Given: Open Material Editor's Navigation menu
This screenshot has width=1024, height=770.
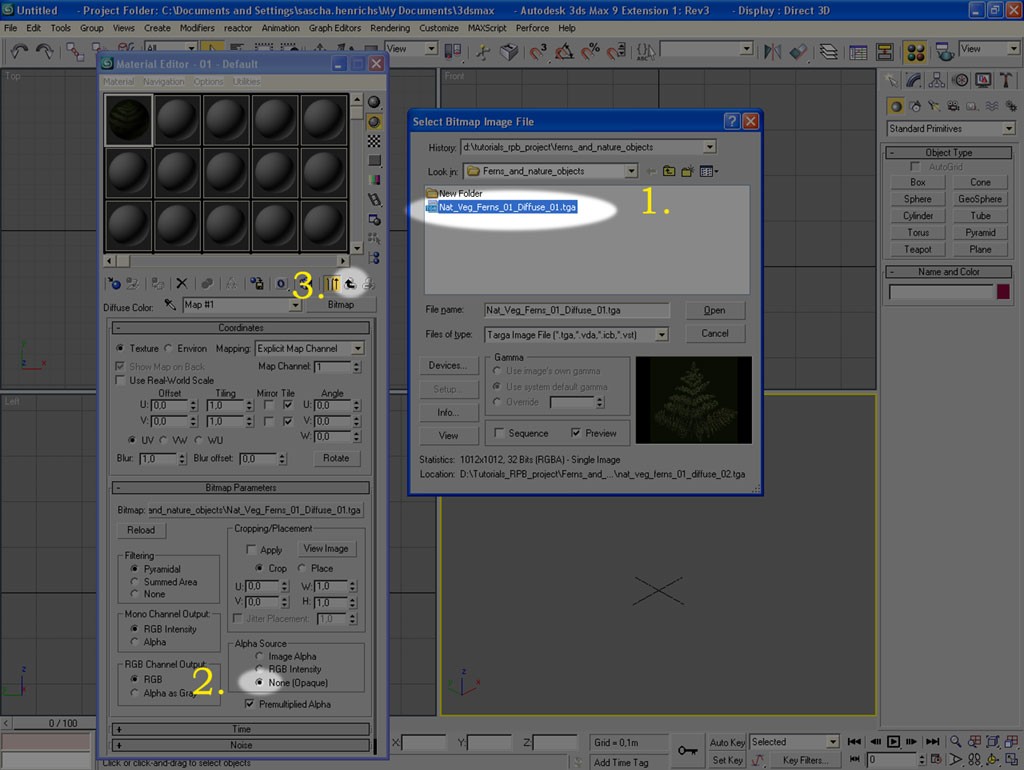Looking at the screenshot, I should (x=163, y=82).
